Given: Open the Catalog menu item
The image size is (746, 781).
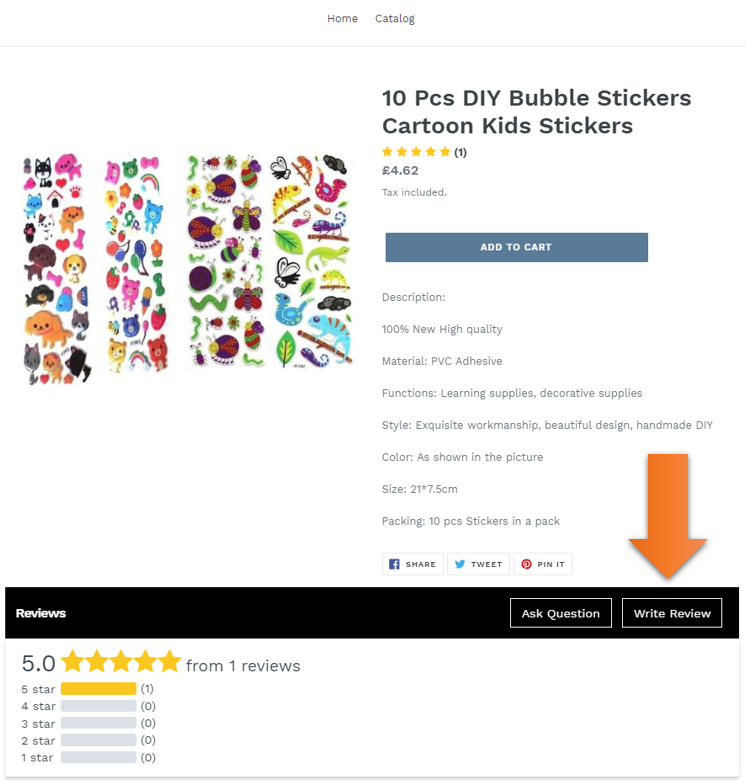Looking at the screenshot, I should pos(394,19).
